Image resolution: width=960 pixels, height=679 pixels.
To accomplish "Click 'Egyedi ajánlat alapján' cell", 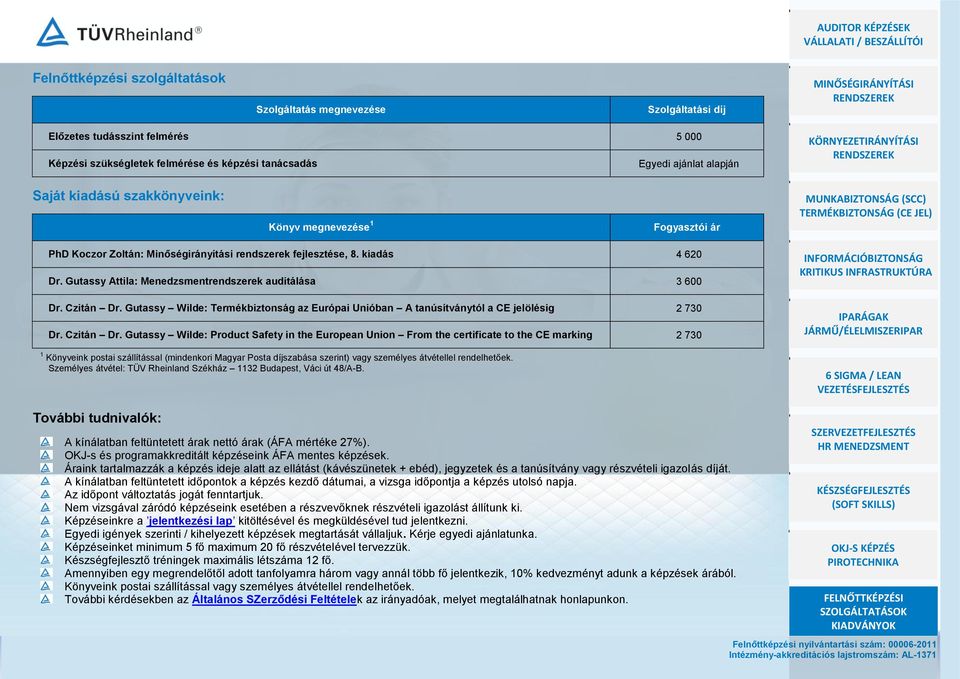I will [688, 163].
